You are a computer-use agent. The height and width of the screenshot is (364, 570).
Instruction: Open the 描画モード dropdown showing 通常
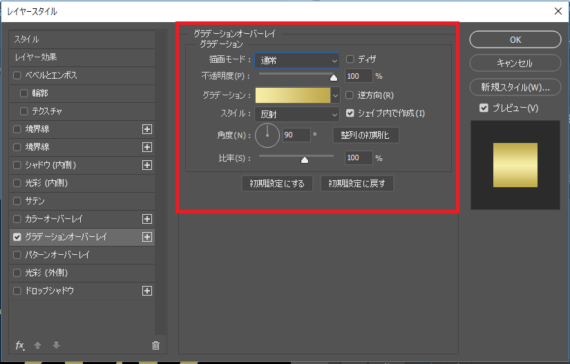tap(297, 60)
